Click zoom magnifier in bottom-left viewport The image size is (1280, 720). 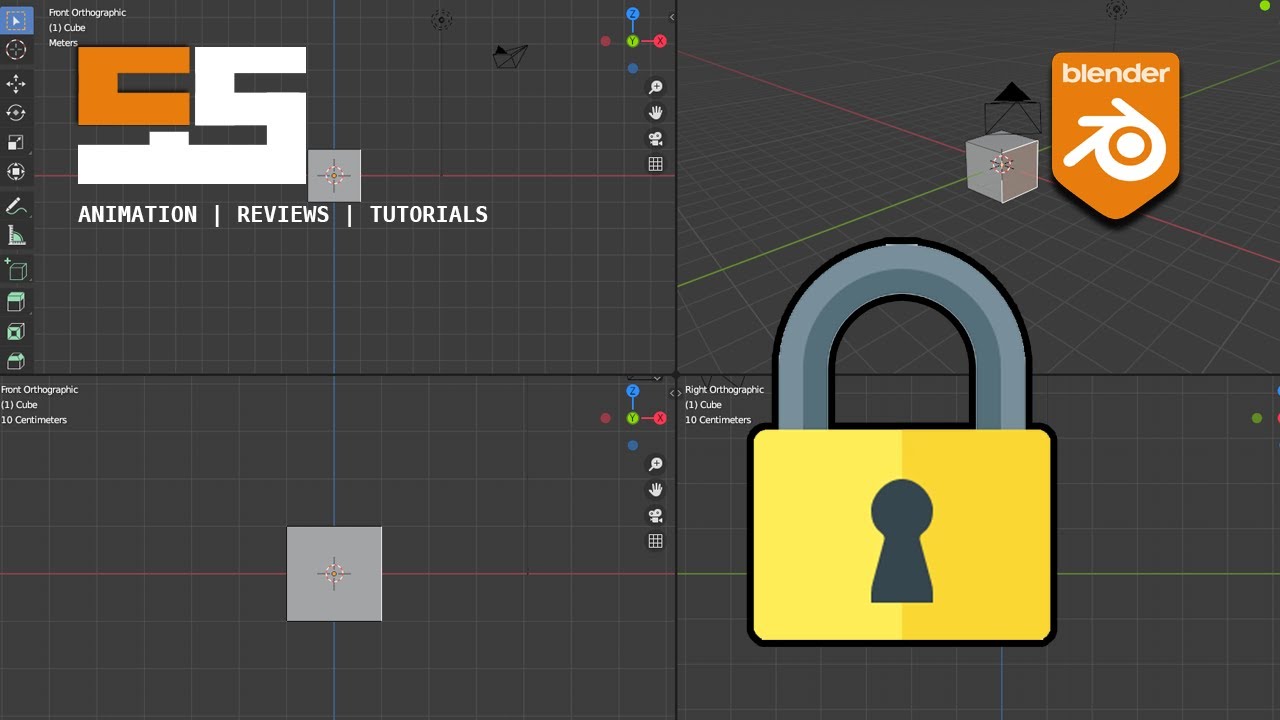(x=656, y=465)
